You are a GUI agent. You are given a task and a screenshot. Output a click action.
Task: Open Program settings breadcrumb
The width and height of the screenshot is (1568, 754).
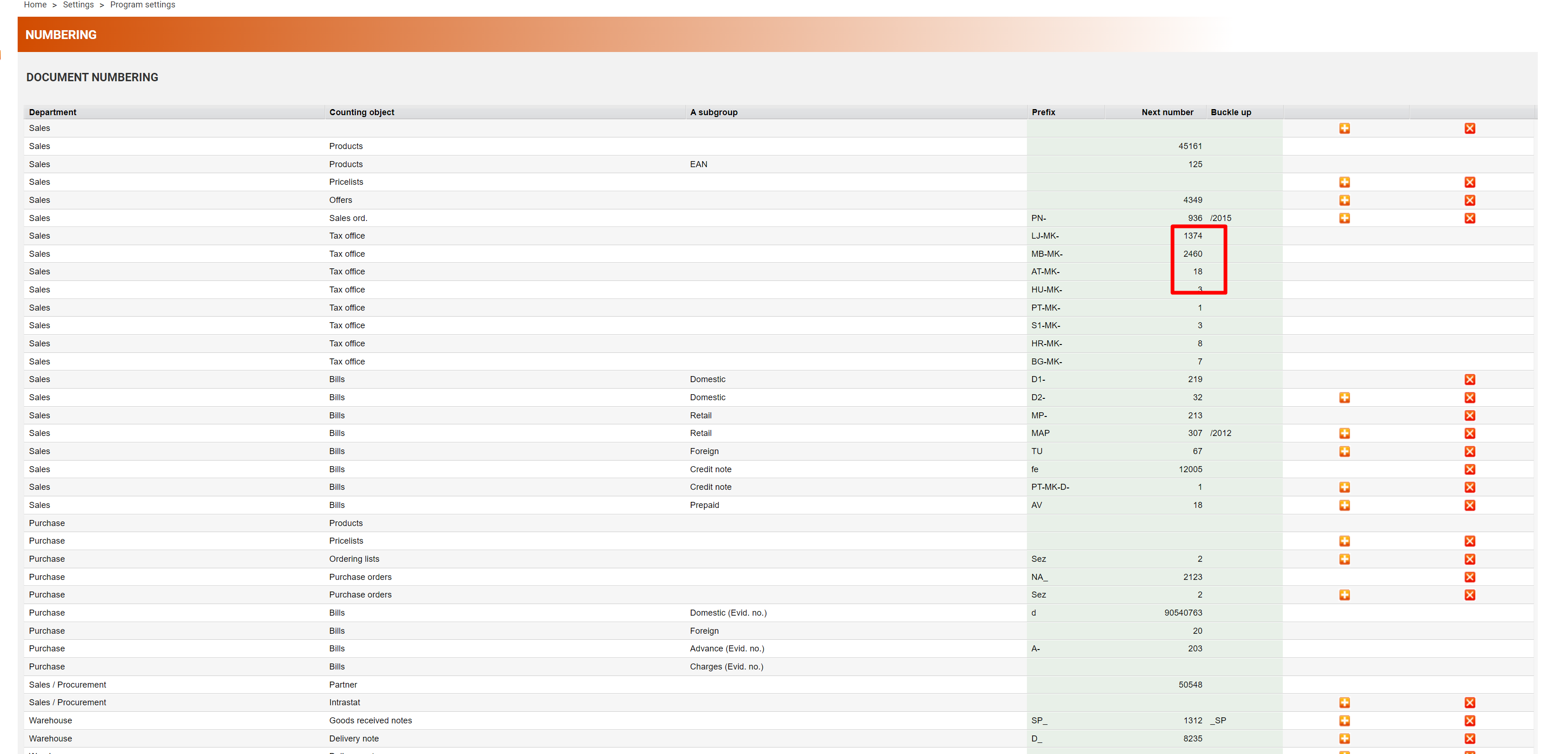(x=143, y=5)
